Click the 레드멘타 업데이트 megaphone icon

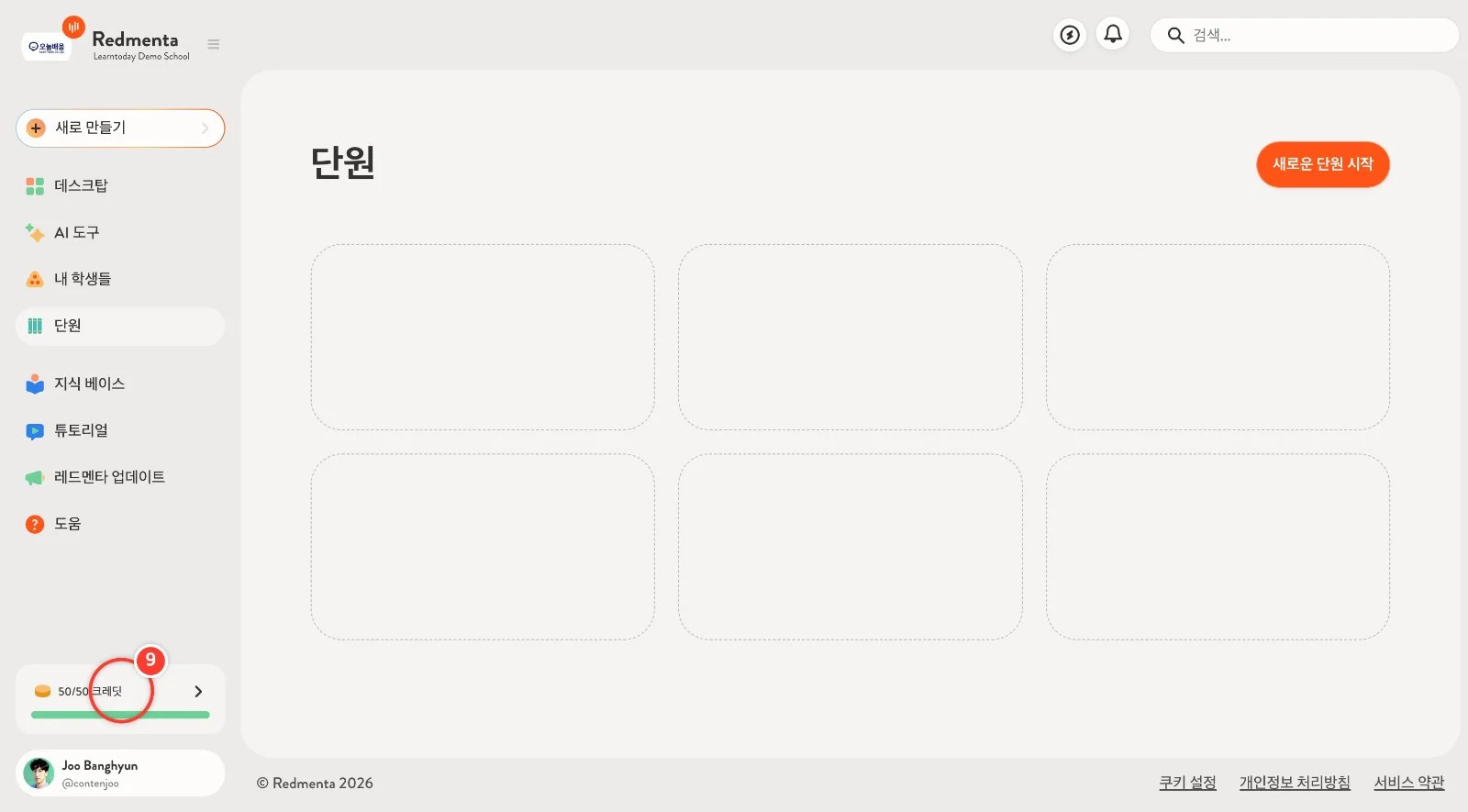coord(35,478)
